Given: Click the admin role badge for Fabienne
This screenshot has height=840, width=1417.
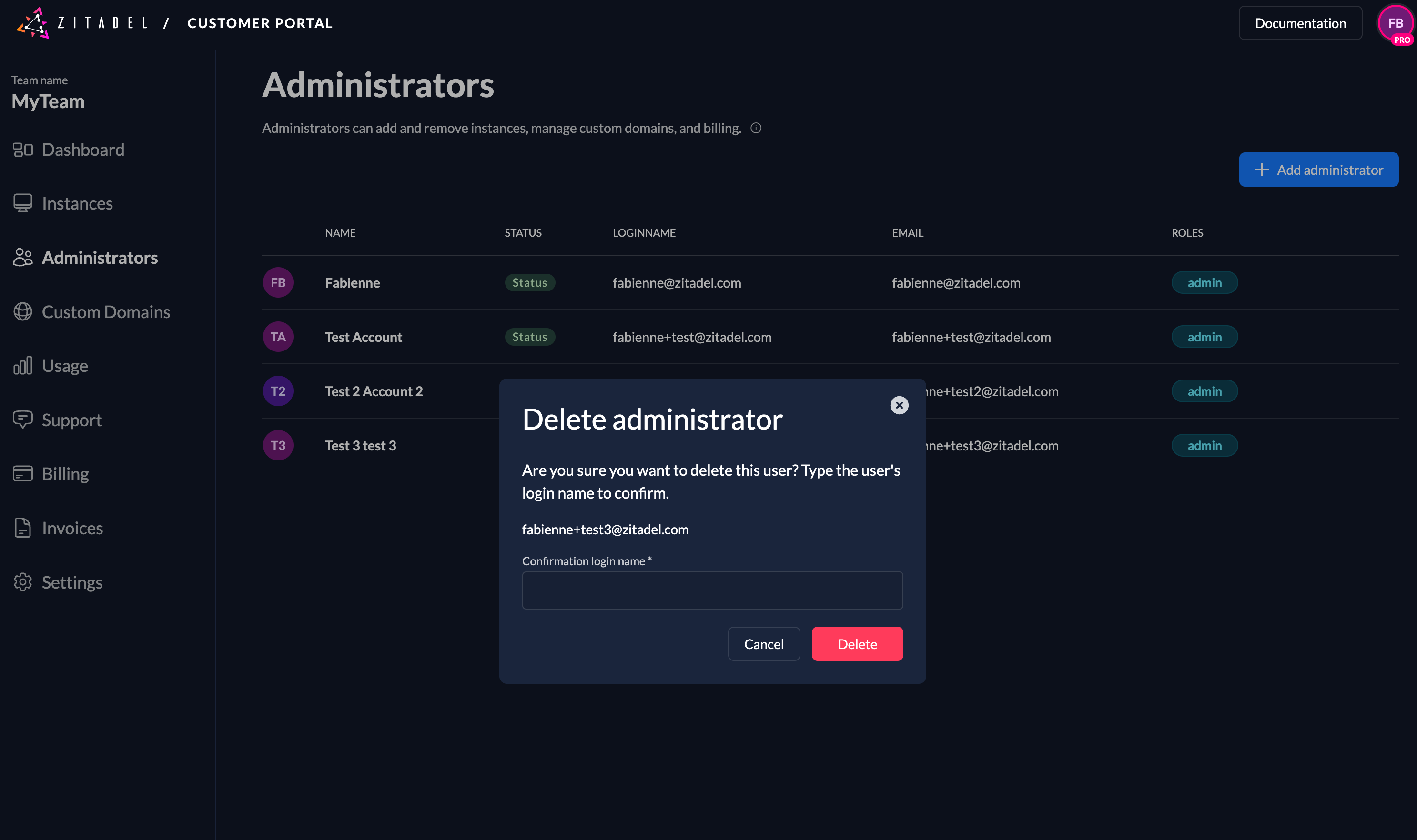Looking at the screenshot, I should coord(1204,282).
